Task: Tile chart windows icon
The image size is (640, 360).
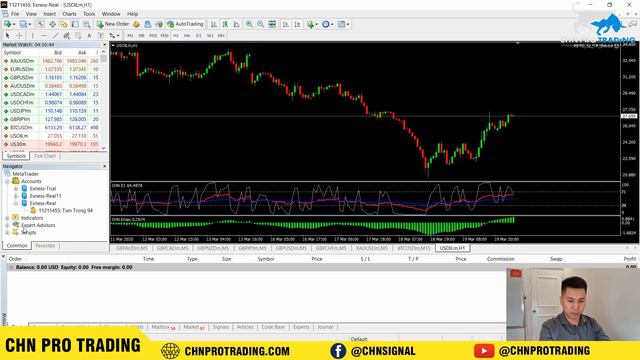Action: tap(272, 24)
